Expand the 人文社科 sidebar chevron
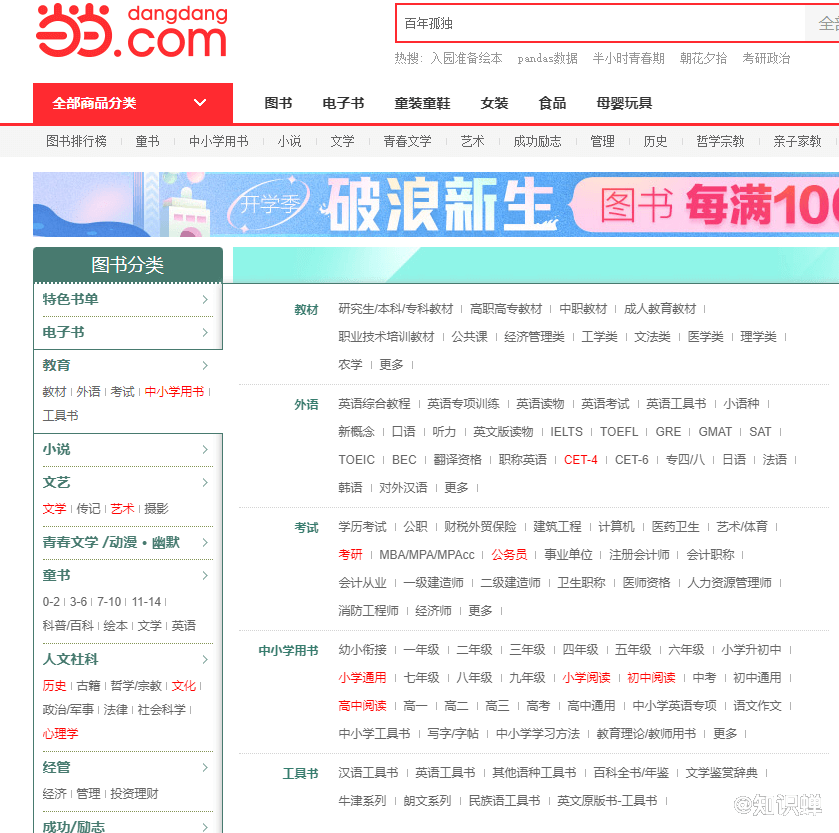The width and height of the screenshot is (839, 833). click(x=204, y=659)
